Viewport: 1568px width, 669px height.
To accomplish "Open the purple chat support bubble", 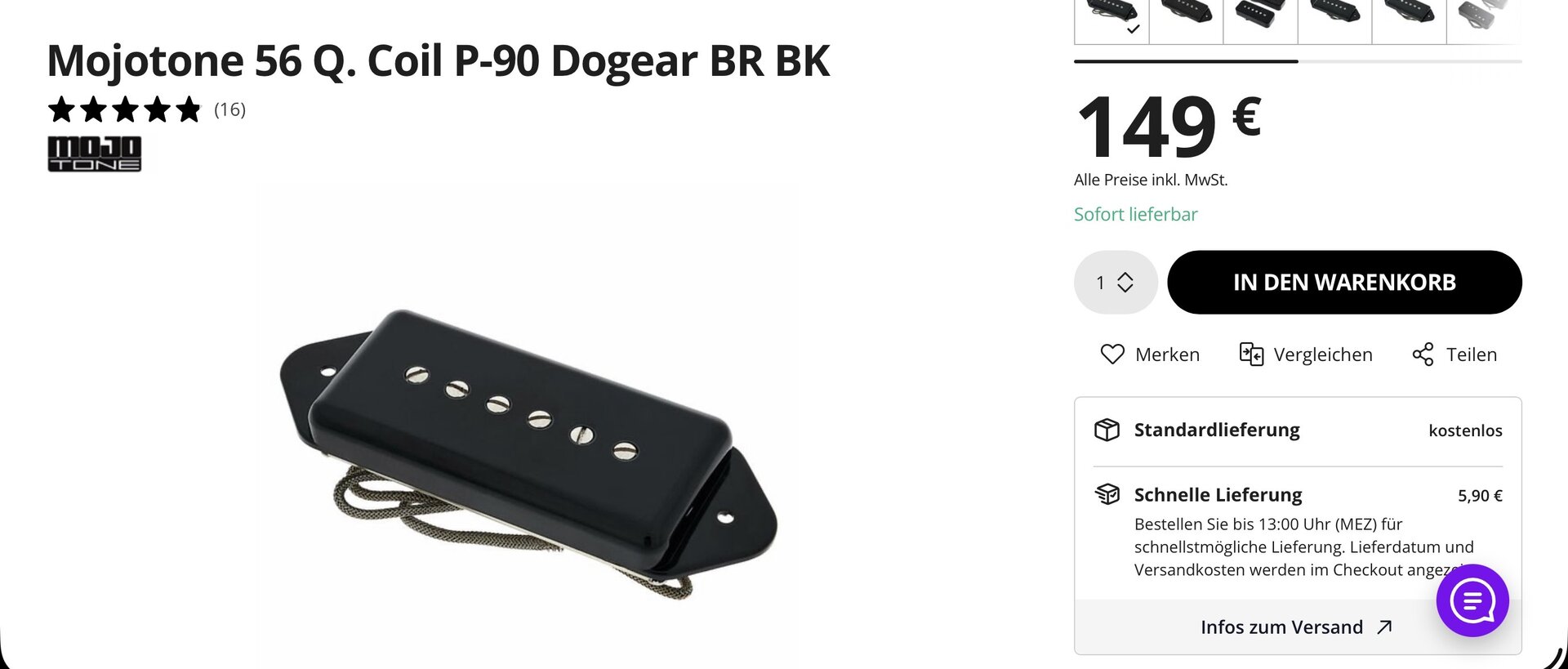I will [1472, 600].
